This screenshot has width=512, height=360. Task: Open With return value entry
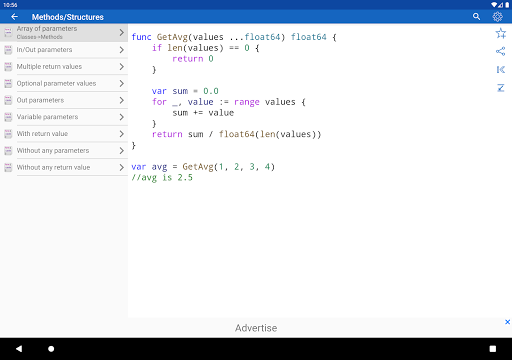[x=64, y=134]
